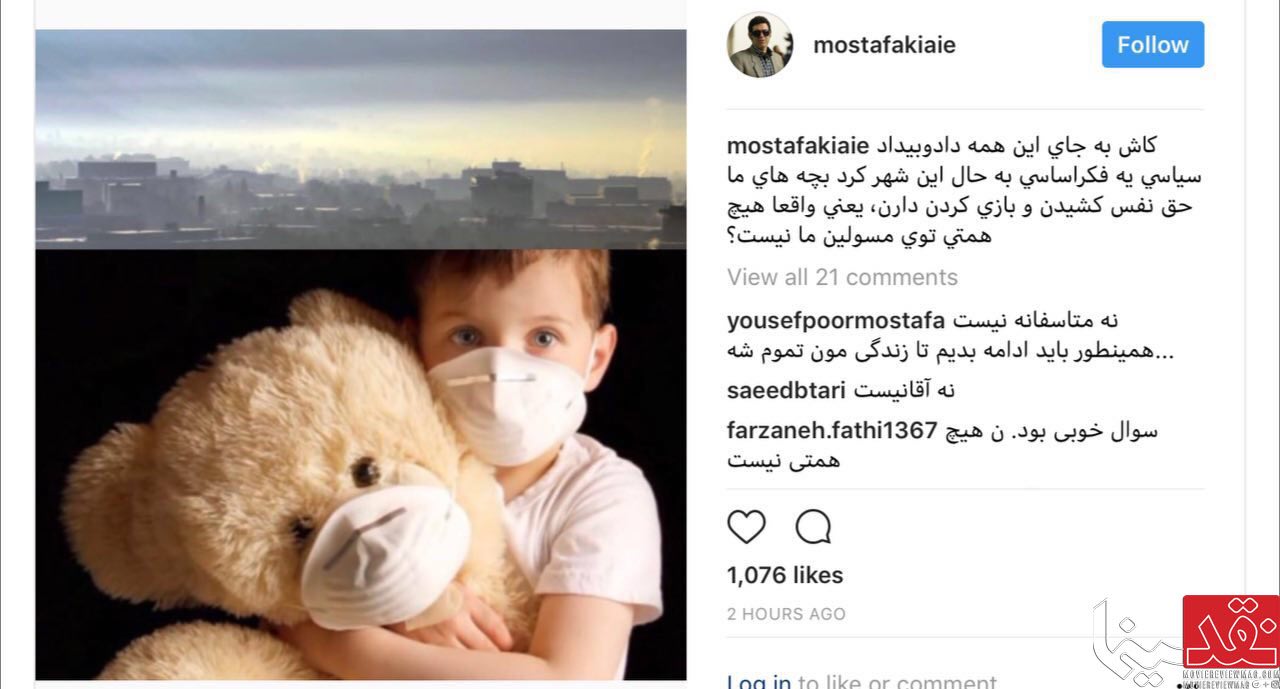This screenshot has height=689, width=1280.
Task: Open the mostafakiaie username in header
Action: point(885,45)
